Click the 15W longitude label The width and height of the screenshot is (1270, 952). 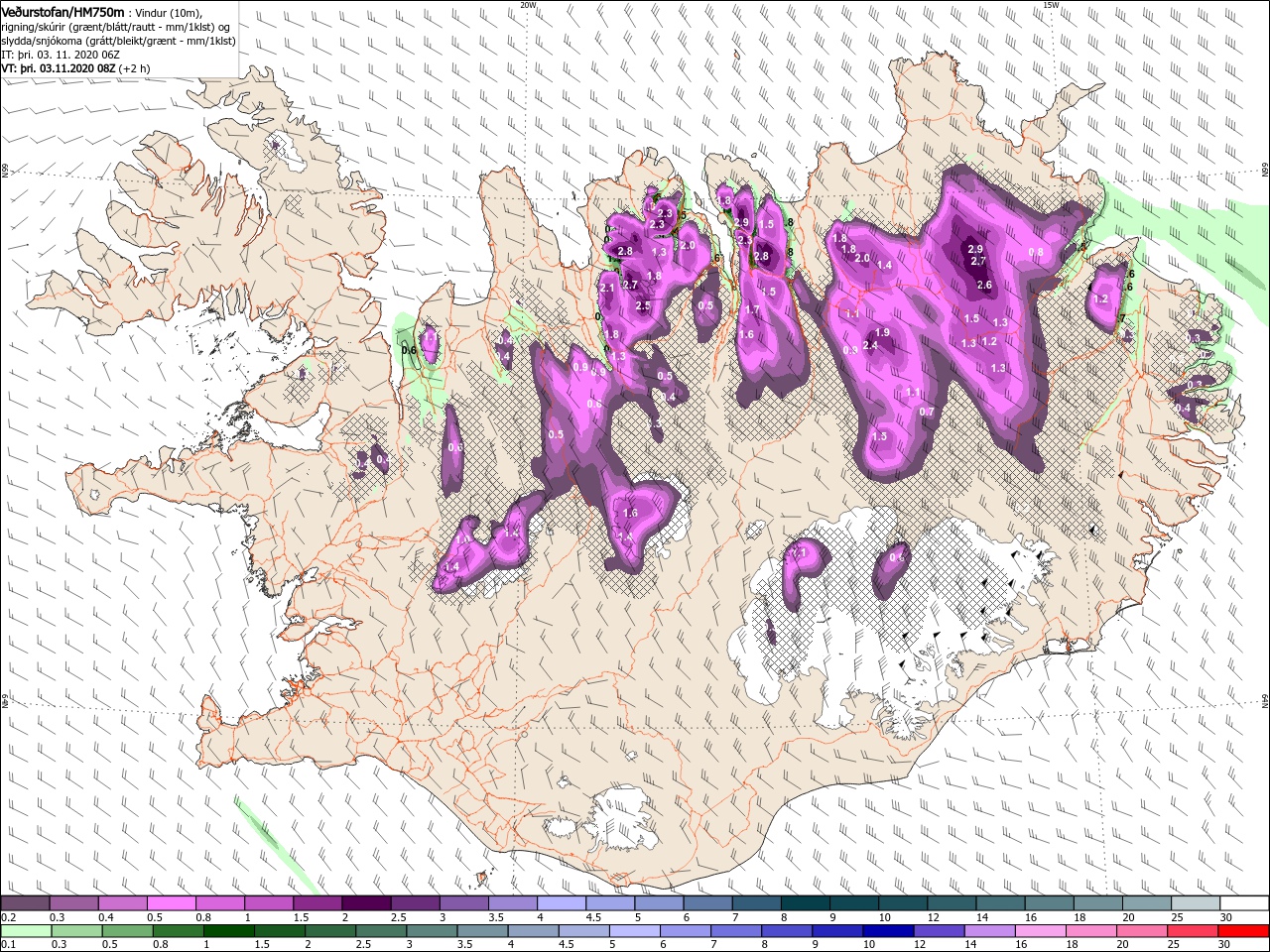1051,4
